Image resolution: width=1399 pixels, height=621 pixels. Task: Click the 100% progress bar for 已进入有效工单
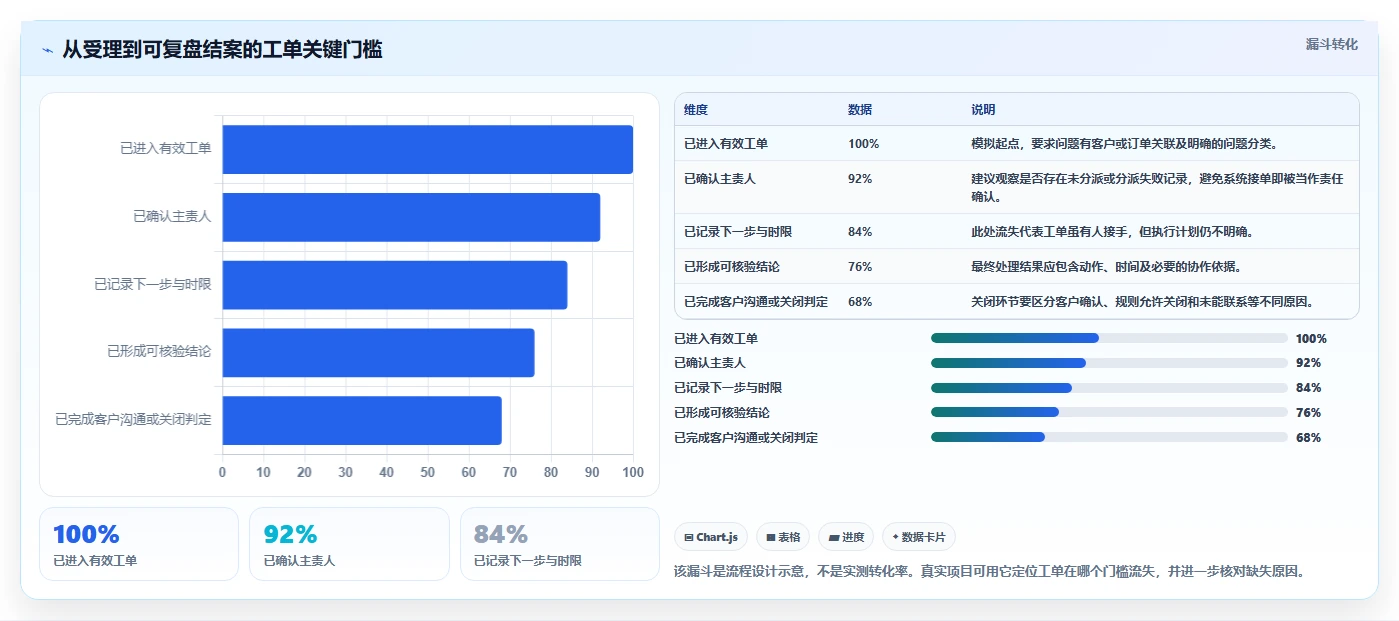point(1109,338)
